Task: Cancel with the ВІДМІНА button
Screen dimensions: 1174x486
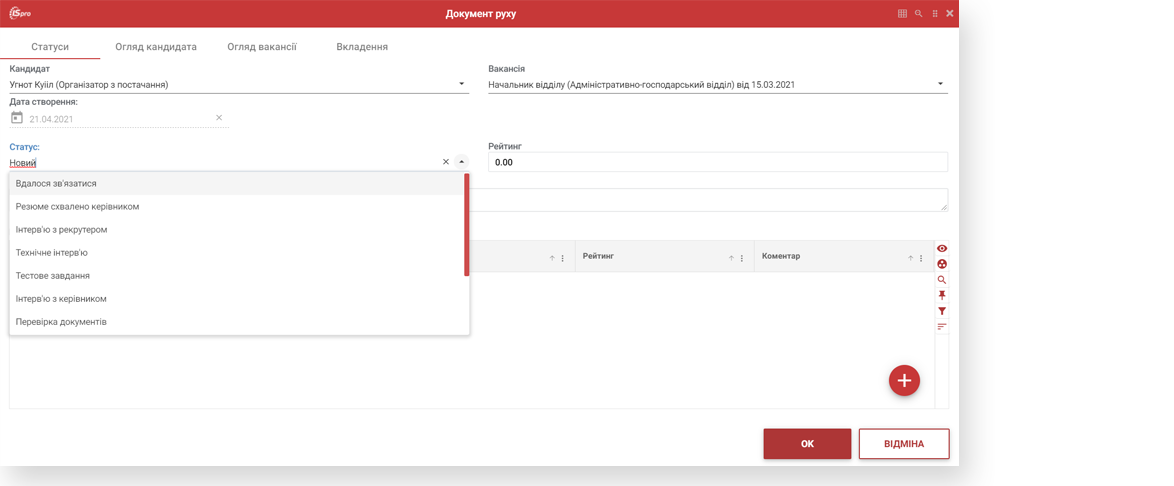Action: (904, 443)
